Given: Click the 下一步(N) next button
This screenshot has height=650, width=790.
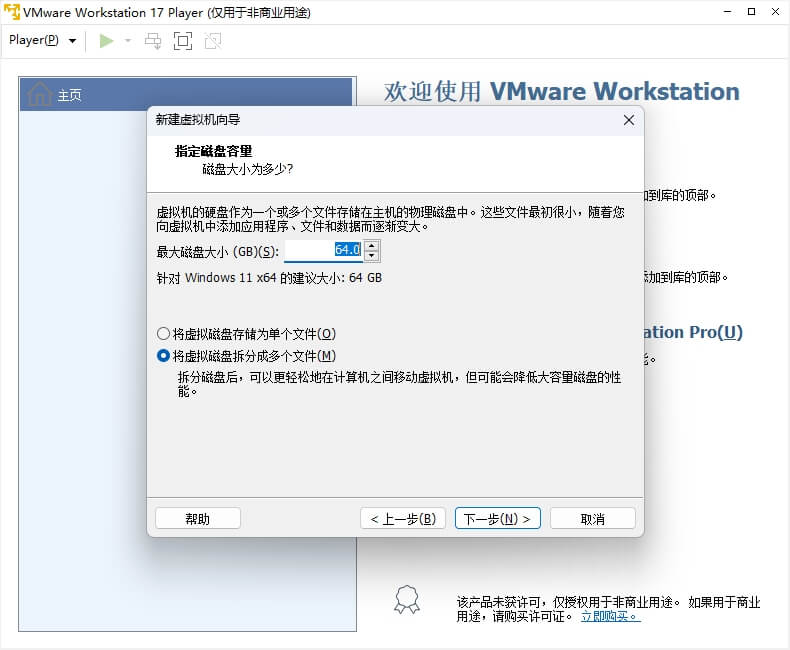Looking at the screenshot, I should 497,518.
